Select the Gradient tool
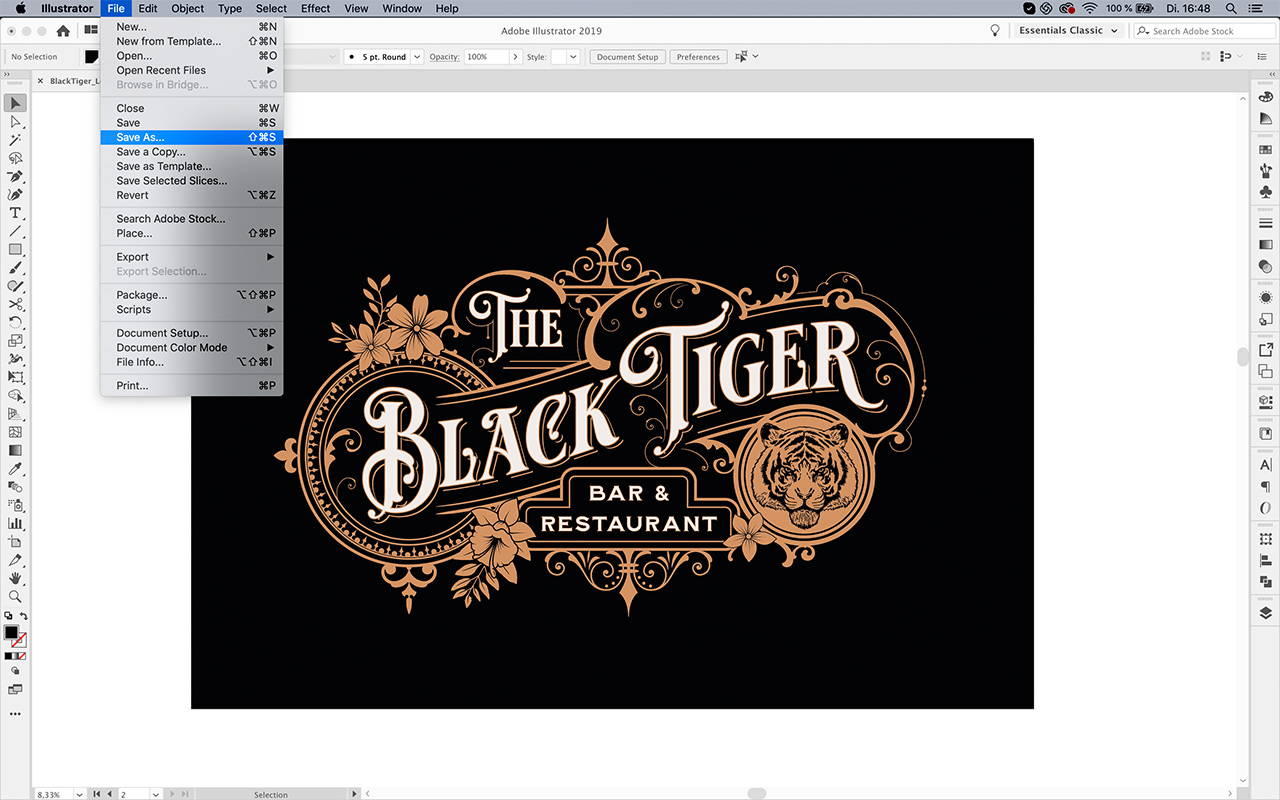Viewport: 1280px width, 800px height. tap(15, 450)
